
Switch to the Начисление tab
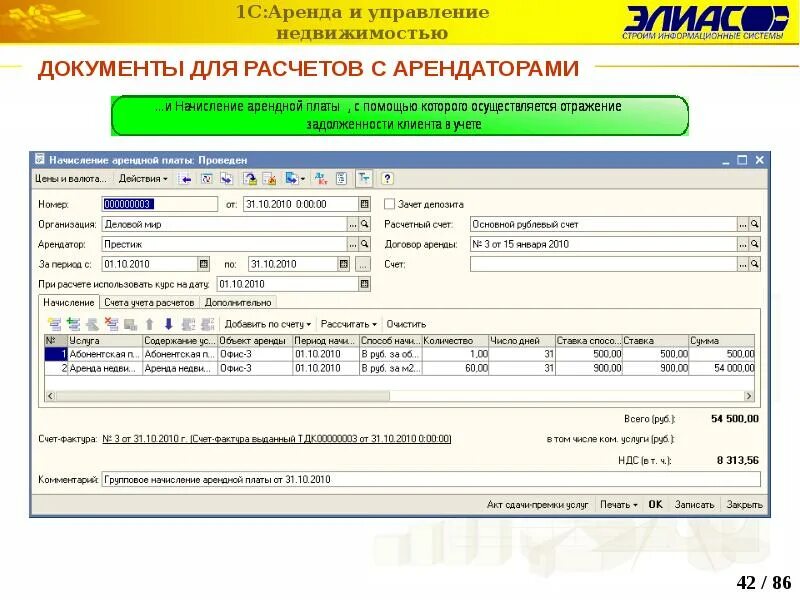click(x=68, y=303)
